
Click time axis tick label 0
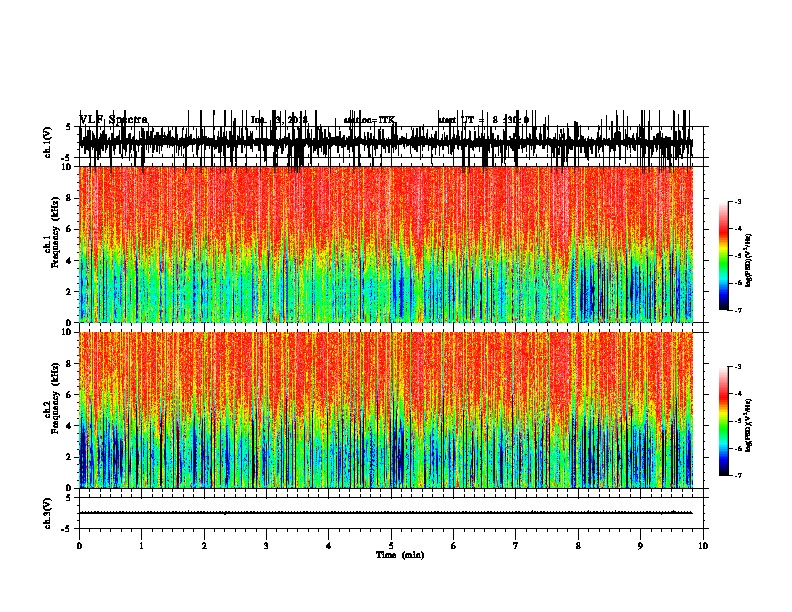(x=79, y=546)
